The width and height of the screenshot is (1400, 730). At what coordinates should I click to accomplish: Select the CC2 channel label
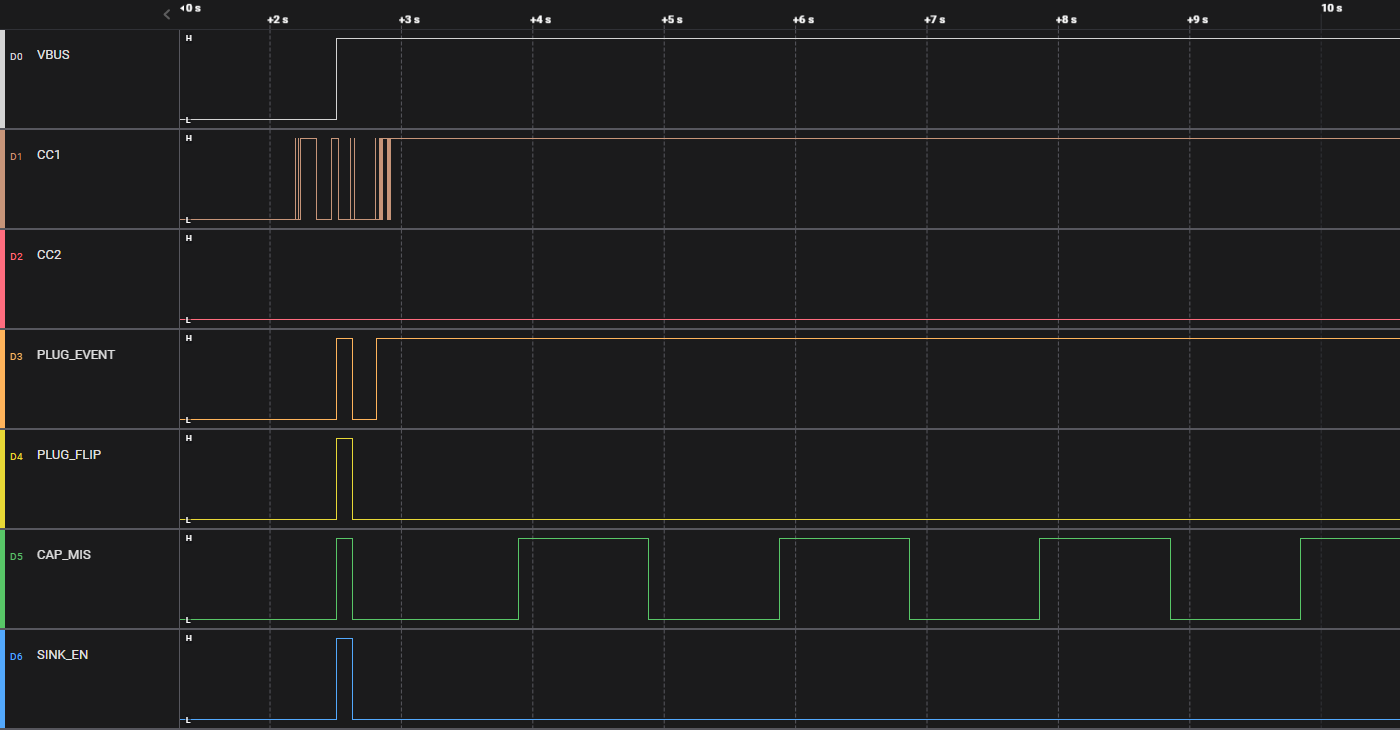pyautogui.click(x=49, y=255)
